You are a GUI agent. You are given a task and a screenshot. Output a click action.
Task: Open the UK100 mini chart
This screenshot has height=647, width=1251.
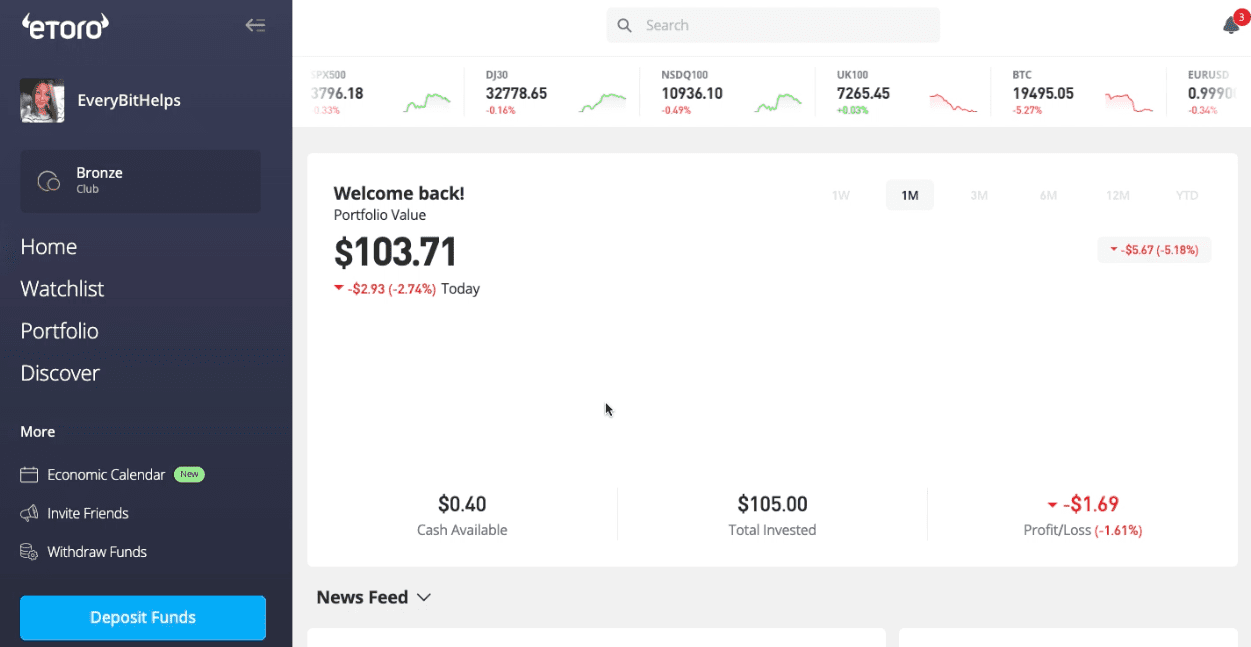pyautogui.click(x=953, y=102)
